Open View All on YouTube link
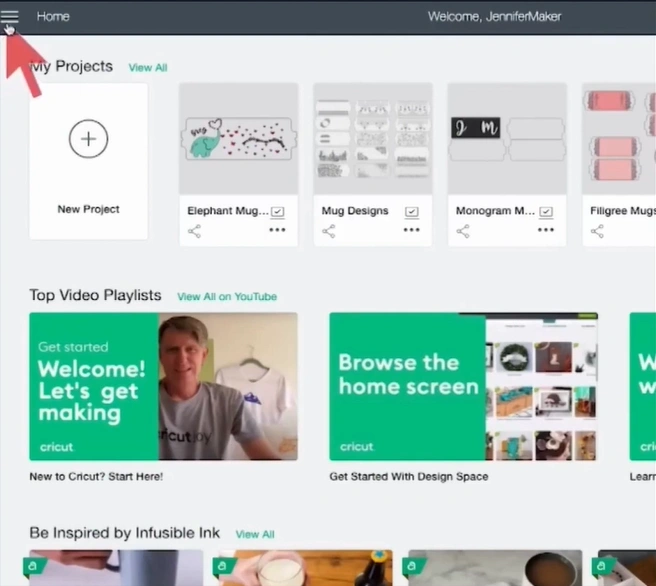Screen dimensions: 656x586 click(227, 297)
